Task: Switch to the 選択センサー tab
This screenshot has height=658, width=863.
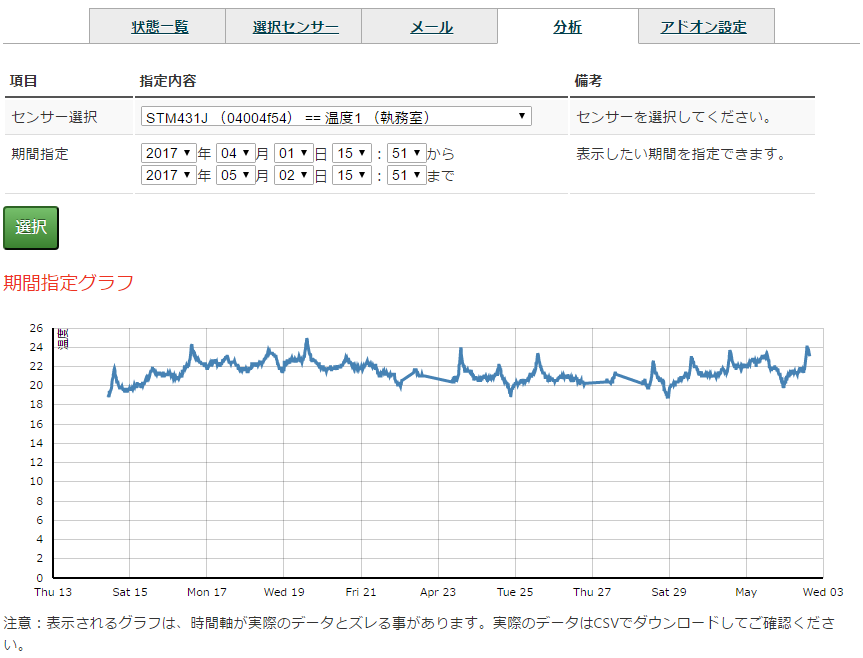Action: tap(296, 26)
